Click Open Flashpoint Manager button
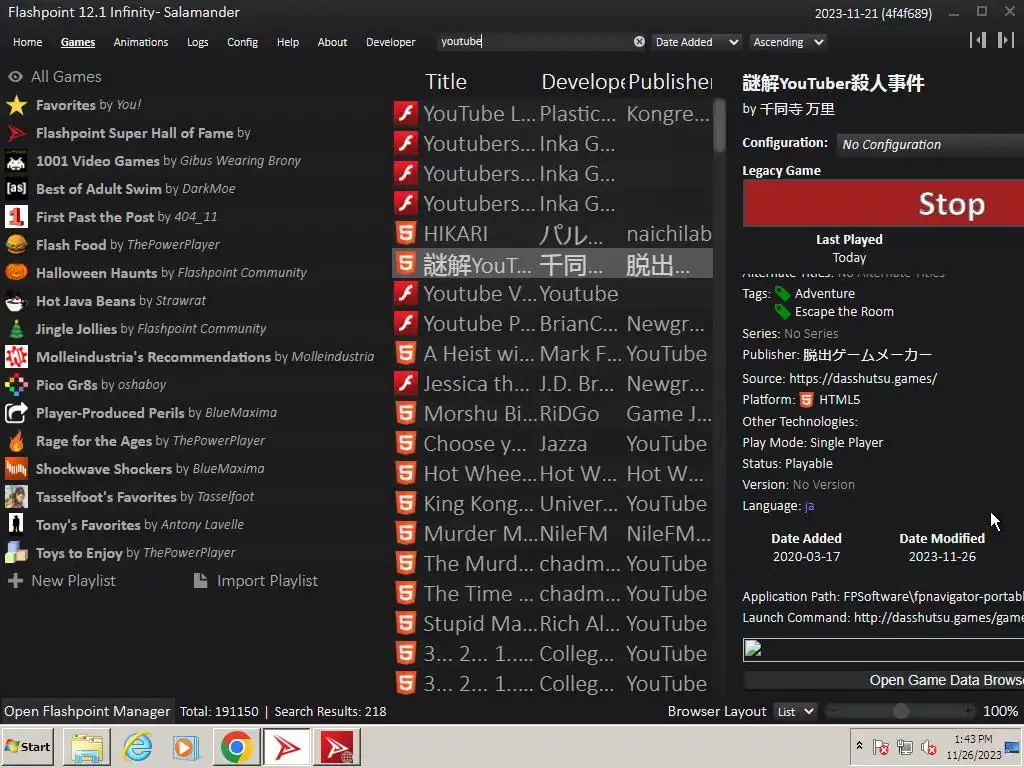Image resolution: width=1024 pixels, height=768 pixels. coord(87,711)
